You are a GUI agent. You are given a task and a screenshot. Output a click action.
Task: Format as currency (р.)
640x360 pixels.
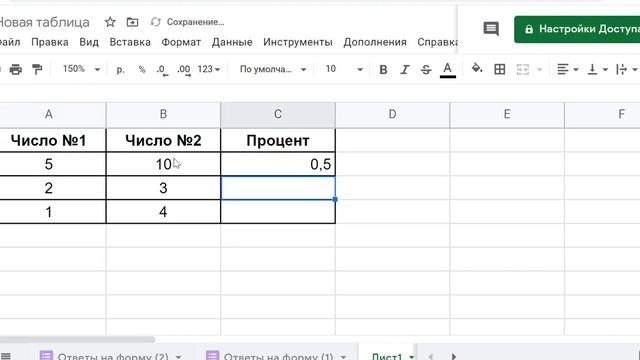pyautogui.click(x=120, y=69)
